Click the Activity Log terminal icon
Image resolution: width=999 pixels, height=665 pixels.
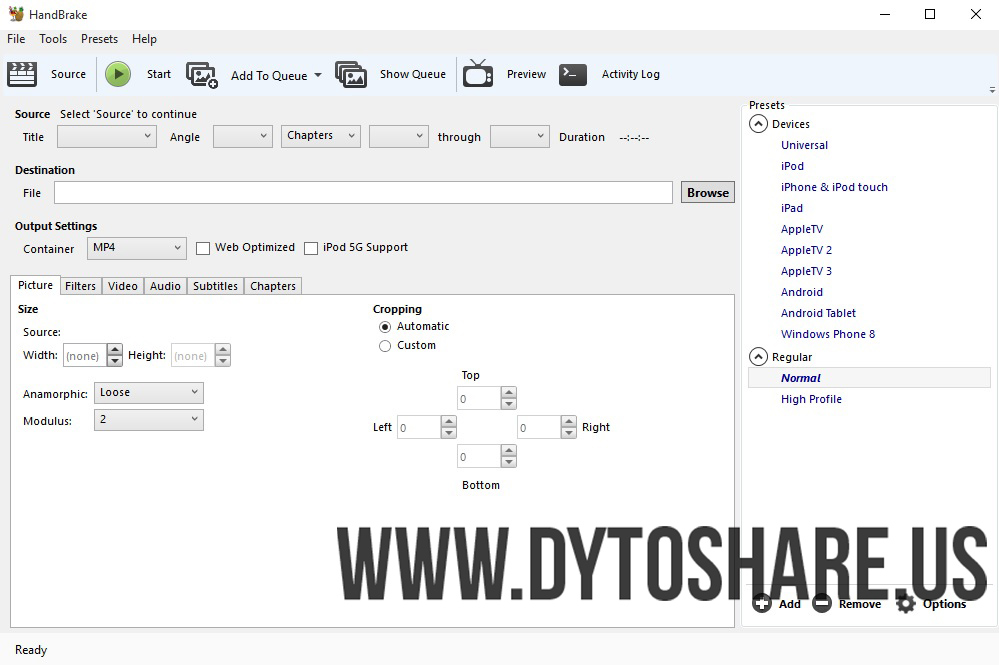coord(573,75)
